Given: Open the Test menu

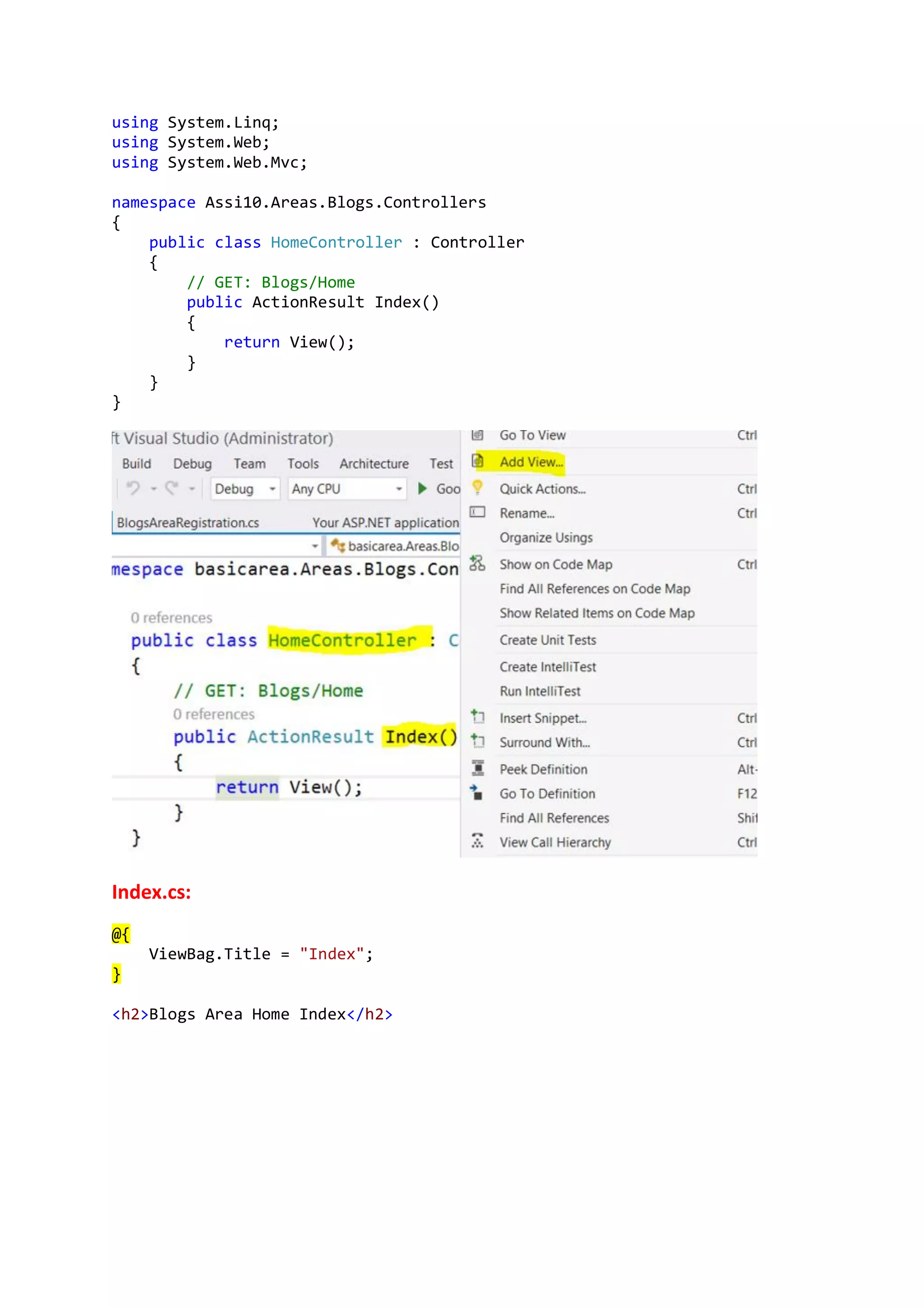Looking at the screenshot, I should coord(441,463).
